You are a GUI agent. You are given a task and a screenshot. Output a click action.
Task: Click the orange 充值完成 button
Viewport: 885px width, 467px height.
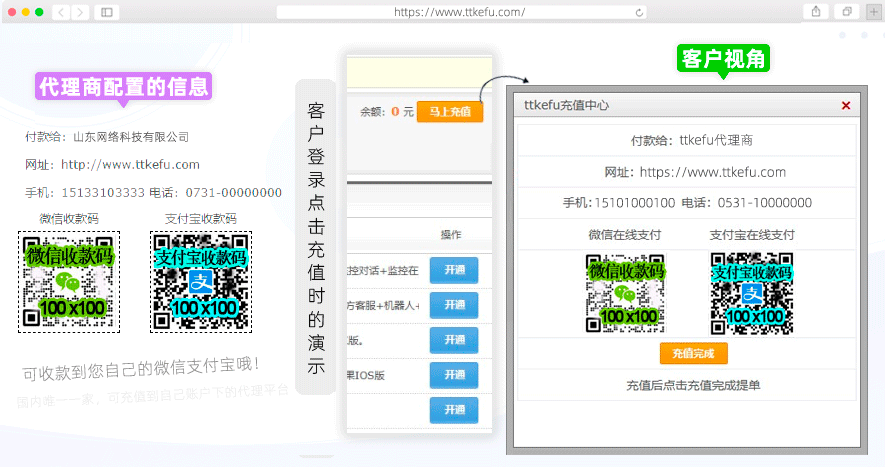pyautogui.click(x=693, y=353)
